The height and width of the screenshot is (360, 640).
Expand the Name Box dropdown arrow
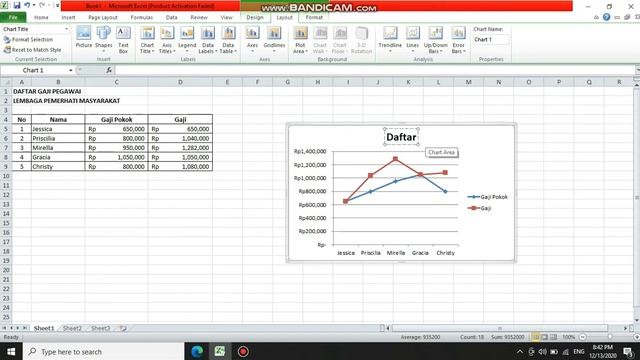pyautogui.click(x=71, y=70)
